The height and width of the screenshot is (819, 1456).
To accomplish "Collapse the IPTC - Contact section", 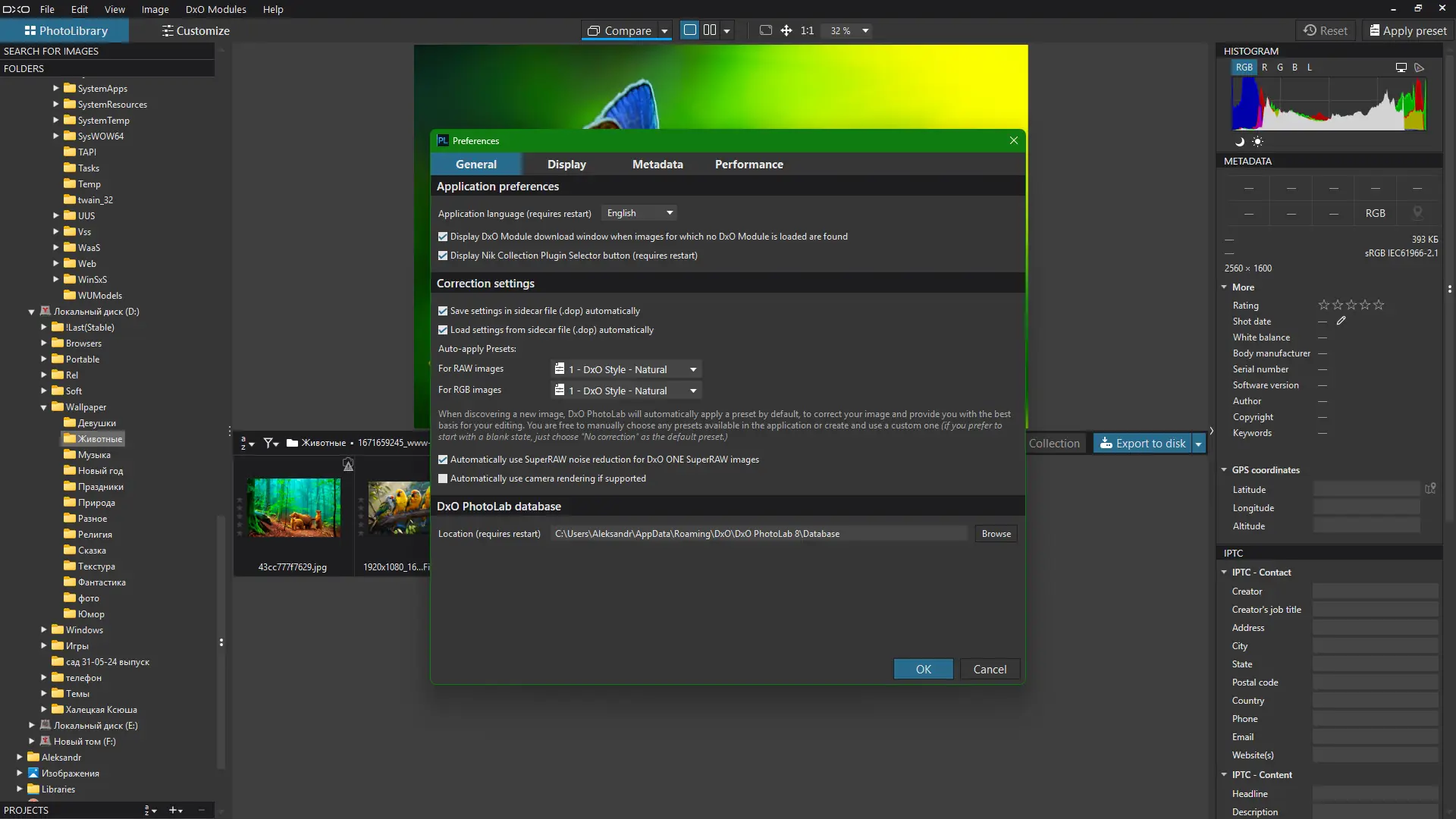I will coord(1223,572).
